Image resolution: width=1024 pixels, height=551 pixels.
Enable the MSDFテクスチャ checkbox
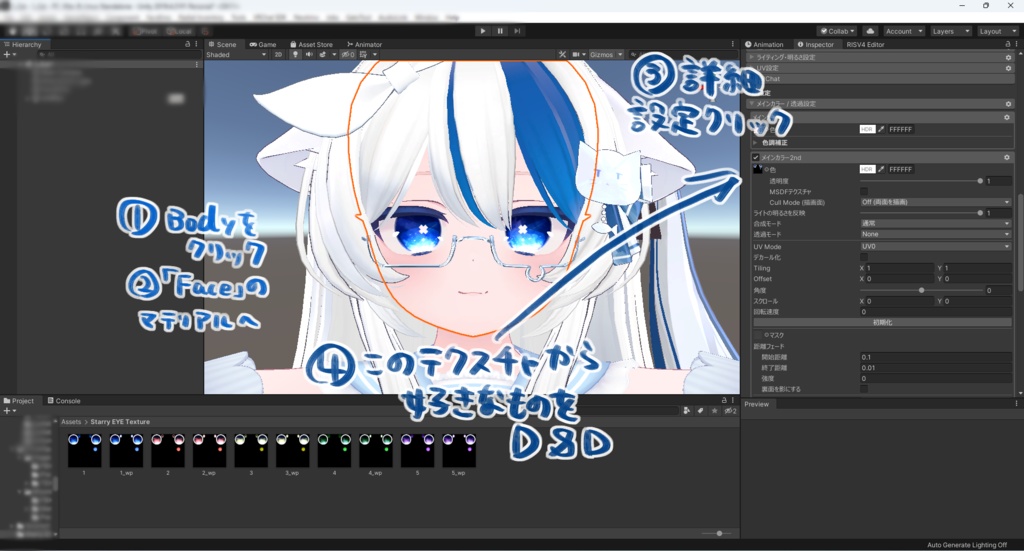click(864, 191)
